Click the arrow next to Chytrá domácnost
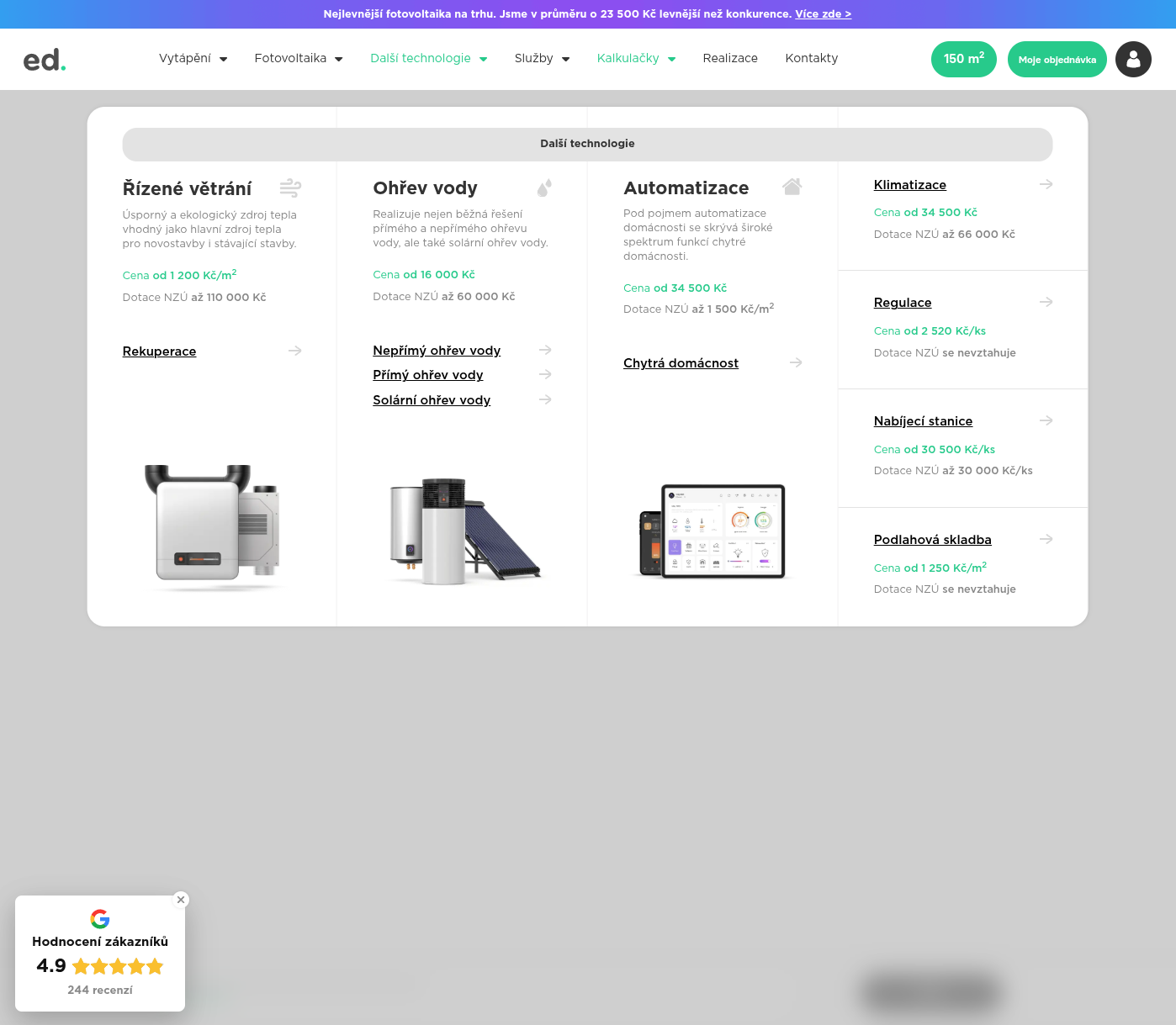The image size is (1176, 1025). coord(796,362)
